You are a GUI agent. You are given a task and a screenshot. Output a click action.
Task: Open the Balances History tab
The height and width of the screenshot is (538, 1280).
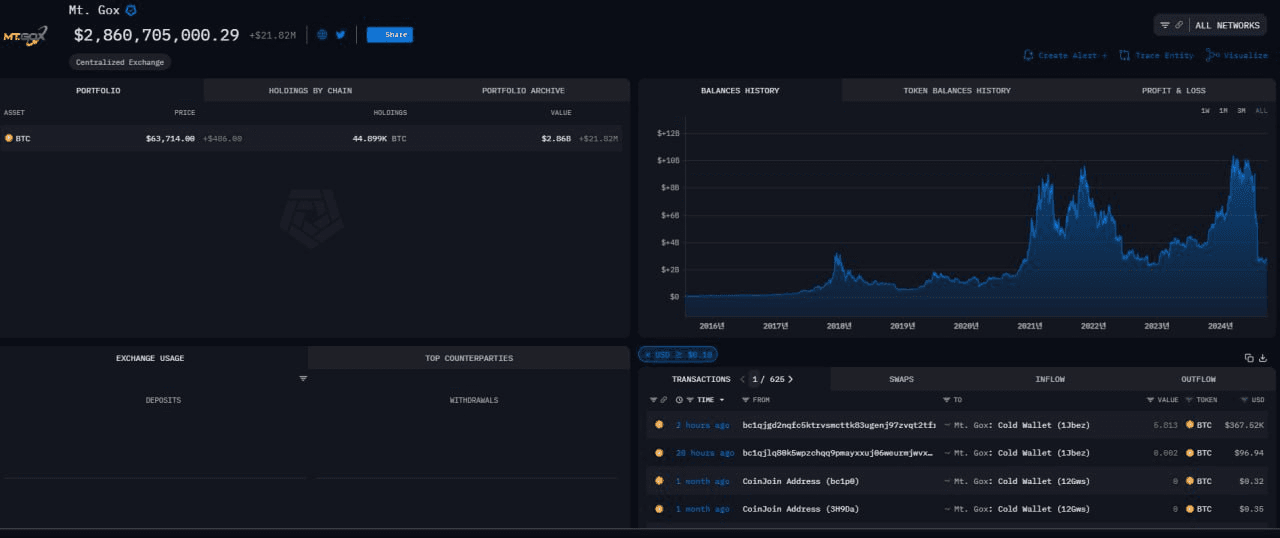(x=740, y=90)
